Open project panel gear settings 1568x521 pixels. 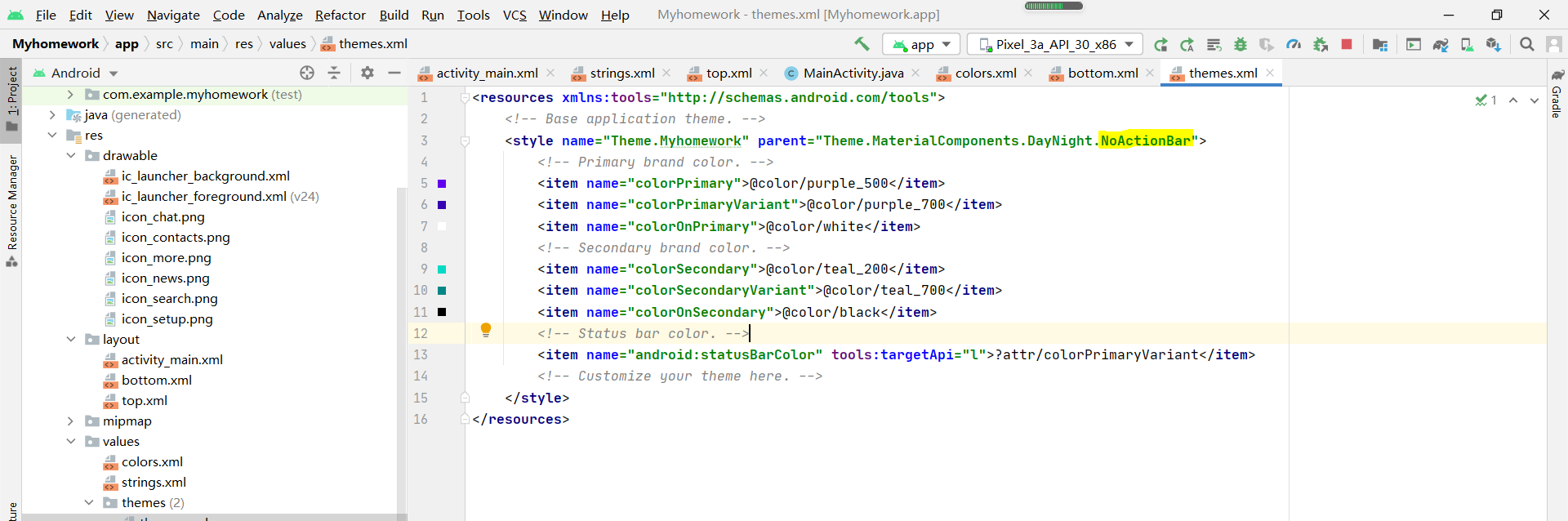pyautogui.click(x=367, y=73)
